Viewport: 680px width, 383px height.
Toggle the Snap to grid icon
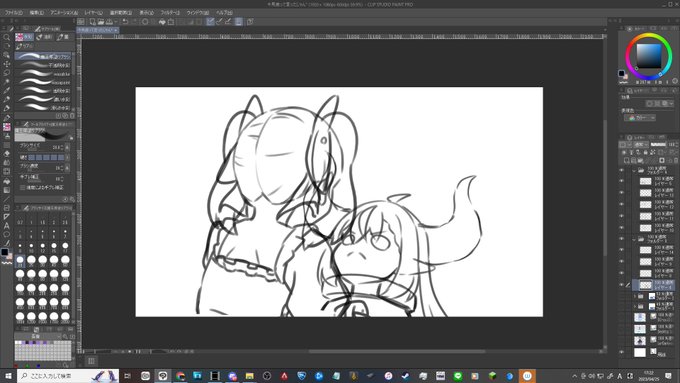(x=228, y=22)
